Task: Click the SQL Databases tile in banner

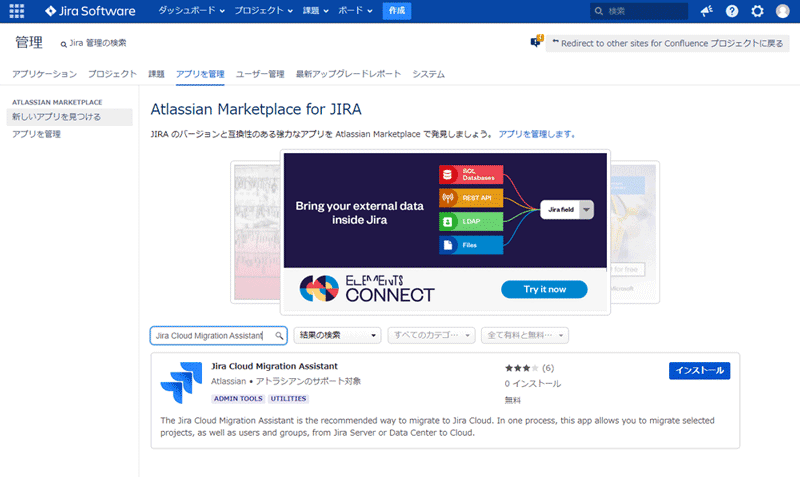Action: tap(471, 174)
